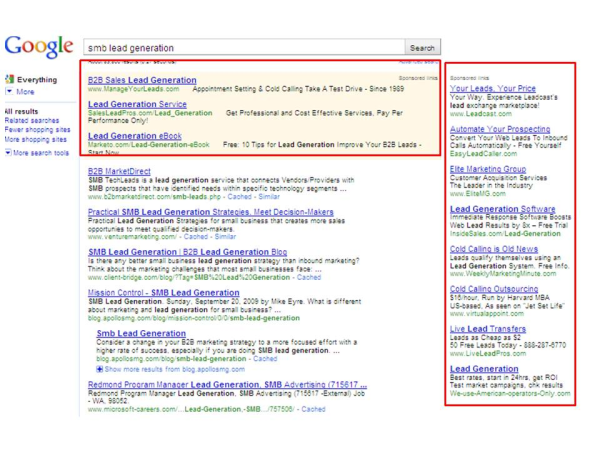Click Everything label in sidebar
Image resolution: width=600 pixels, height=450 pixels.
[37, 80]
